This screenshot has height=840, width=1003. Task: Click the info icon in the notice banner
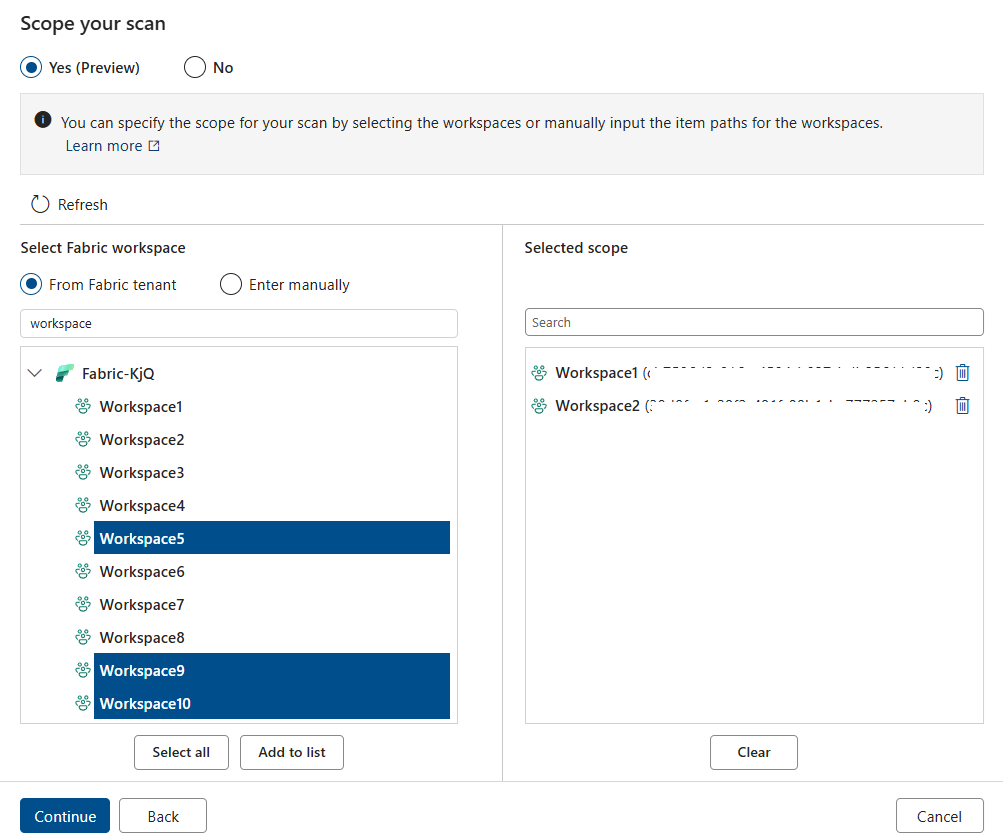42,118
